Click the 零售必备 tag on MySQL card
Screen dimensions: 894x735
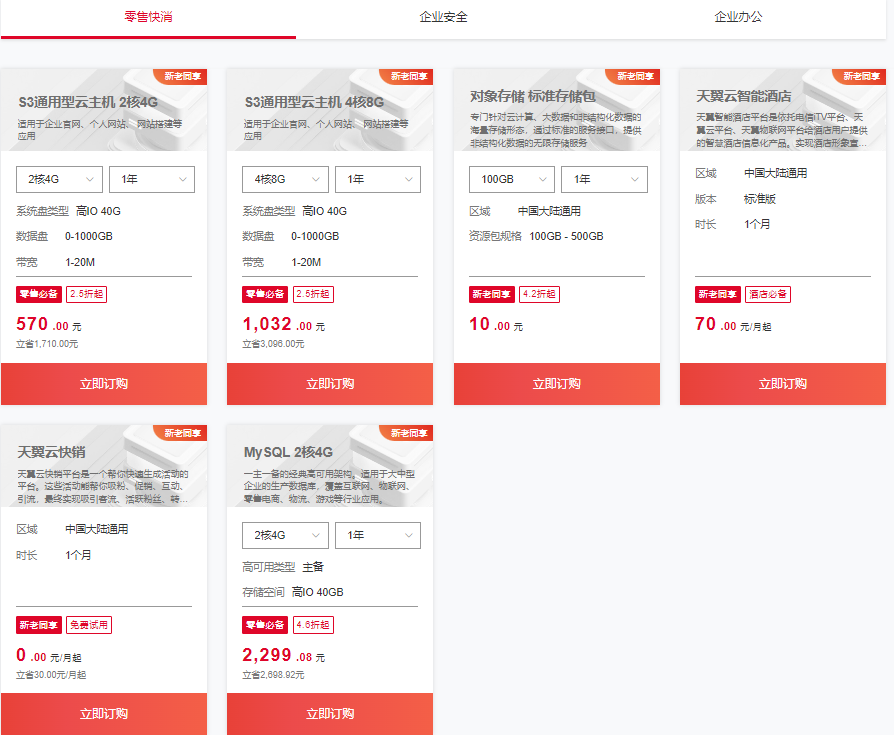pyautogui.click(x=265, y=625)
